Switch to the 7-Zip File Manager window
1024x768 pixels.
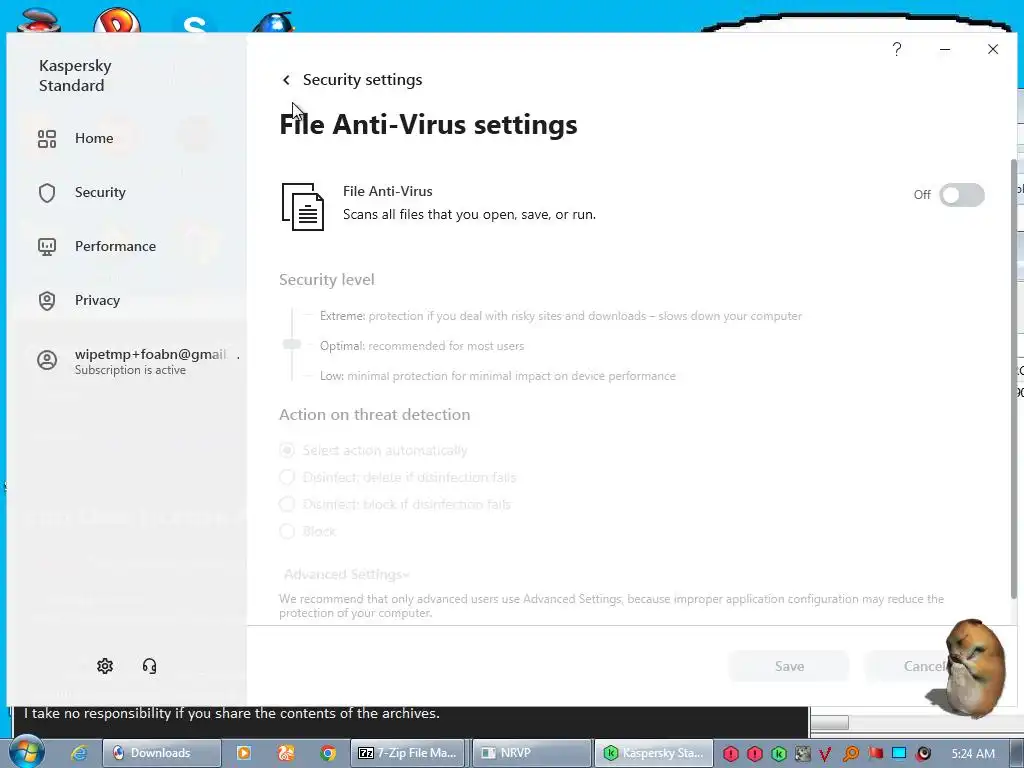408,753
